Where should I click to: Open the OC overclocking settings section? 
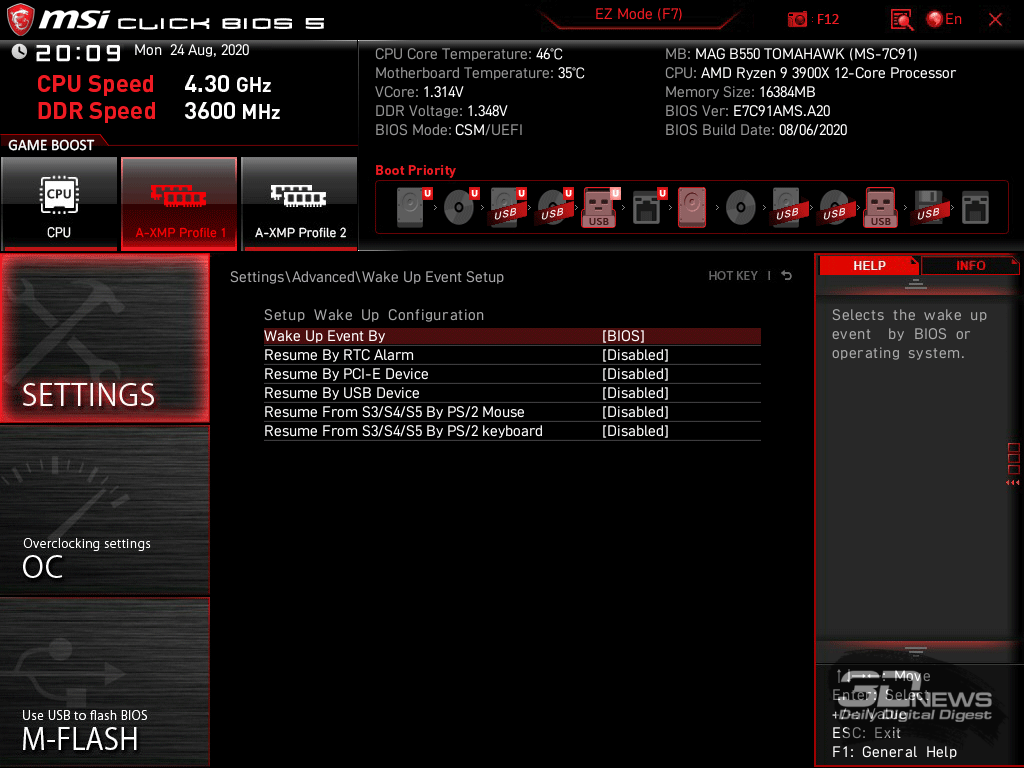pyautogui.click(x=104, y=511)
